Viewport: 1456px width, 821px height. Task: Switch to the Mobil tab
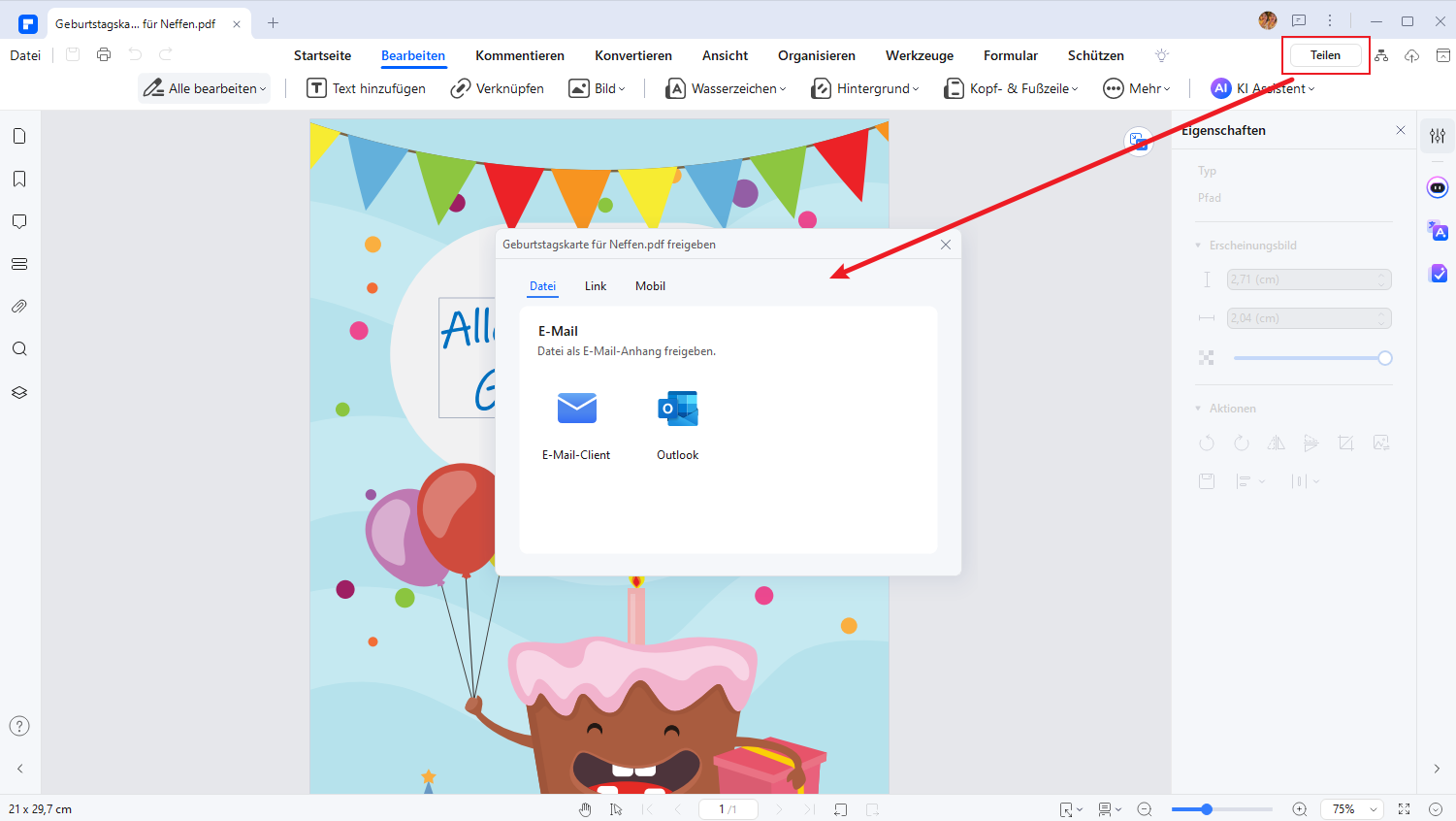[x=650, y=286]
